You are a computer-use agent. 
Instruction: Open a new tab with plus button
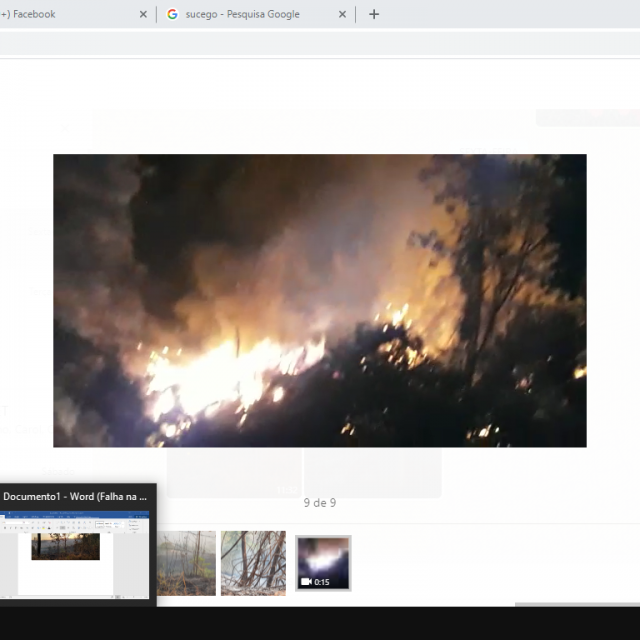tap(374, 14)
